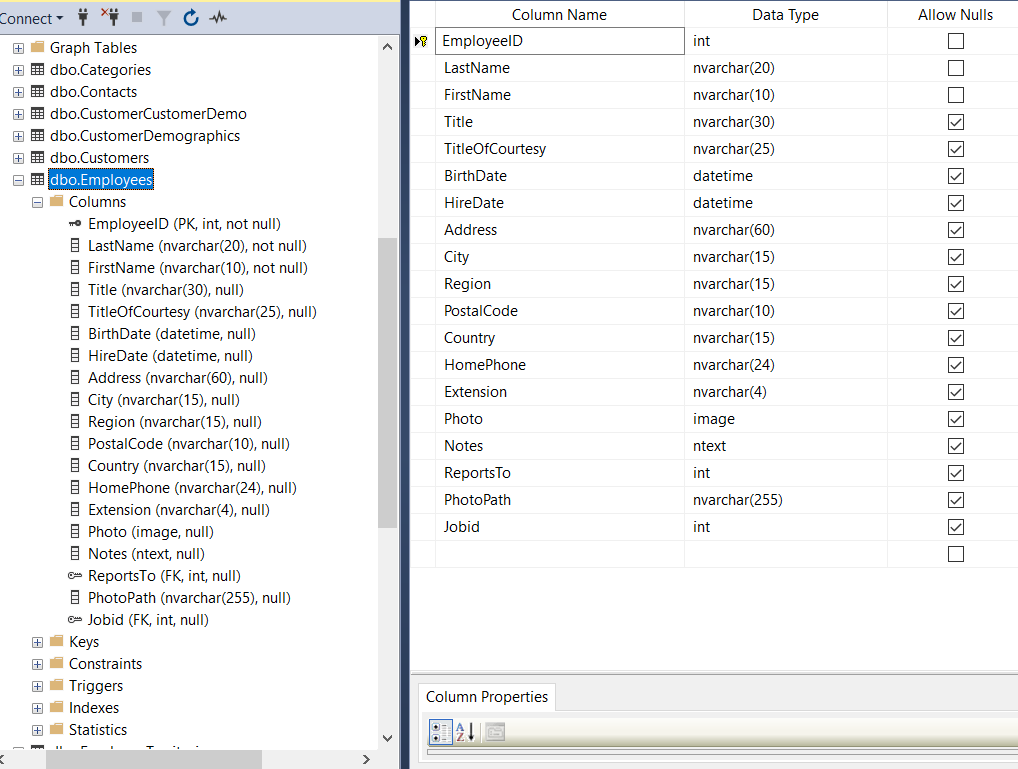Click the Disconnect plug icon
The width and height of the screenshot is (1018, 769).
(110, 18)
